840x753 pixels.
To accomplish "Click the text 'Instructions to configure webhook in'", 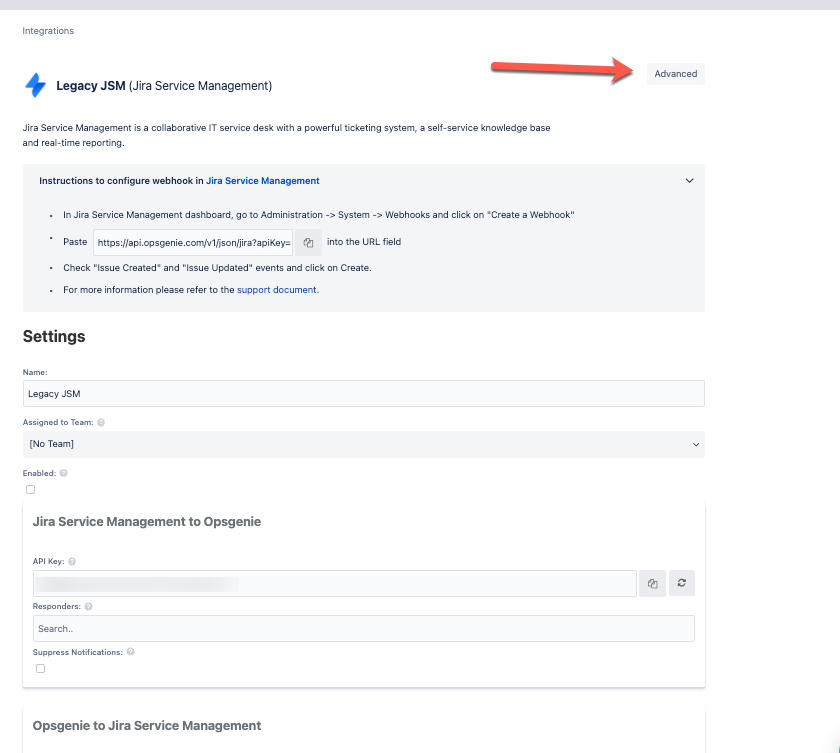I will (x=121, y=181).
